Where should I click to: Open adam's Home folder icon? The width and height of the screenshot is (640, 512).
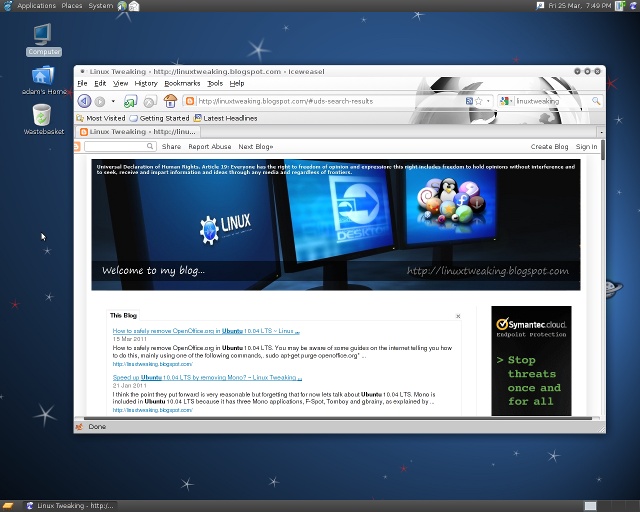pos(43,80)
